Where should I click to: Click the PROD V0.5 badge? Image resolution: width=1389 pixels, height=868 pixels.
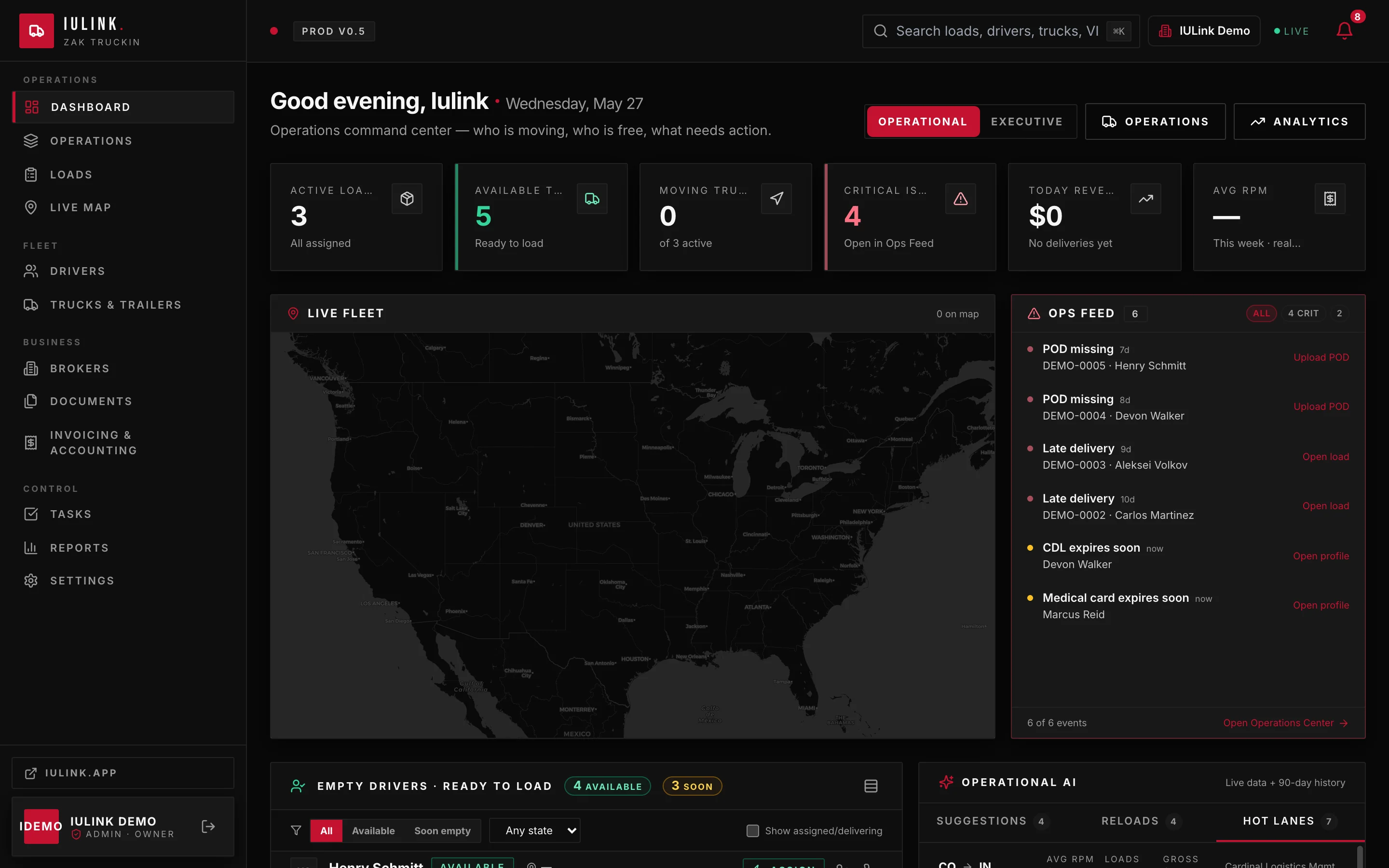[x=333, y=31]
